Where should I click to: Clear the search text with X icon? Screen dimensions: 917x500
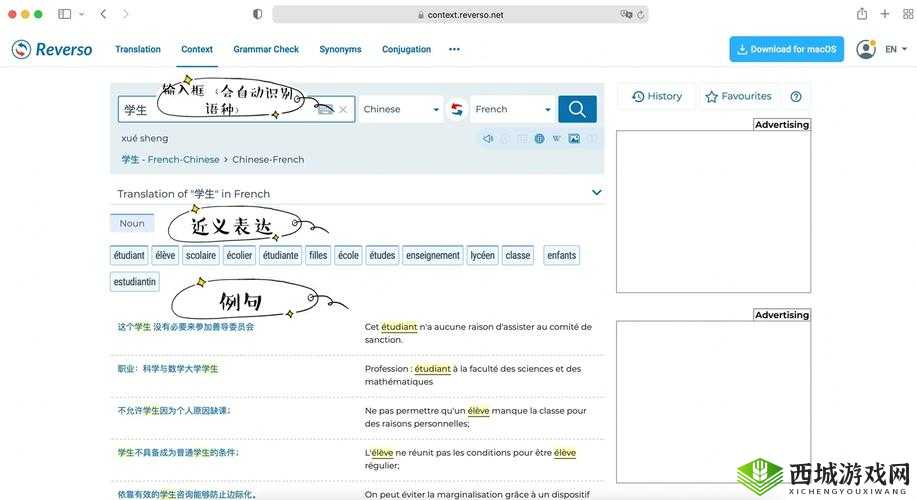tap(343, 109)
